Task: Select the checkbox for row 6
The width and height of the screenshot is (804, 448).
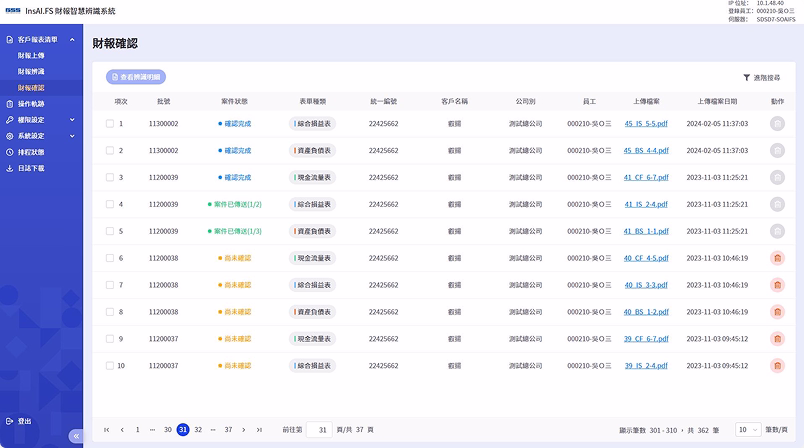Action: (x=110, y=258)
